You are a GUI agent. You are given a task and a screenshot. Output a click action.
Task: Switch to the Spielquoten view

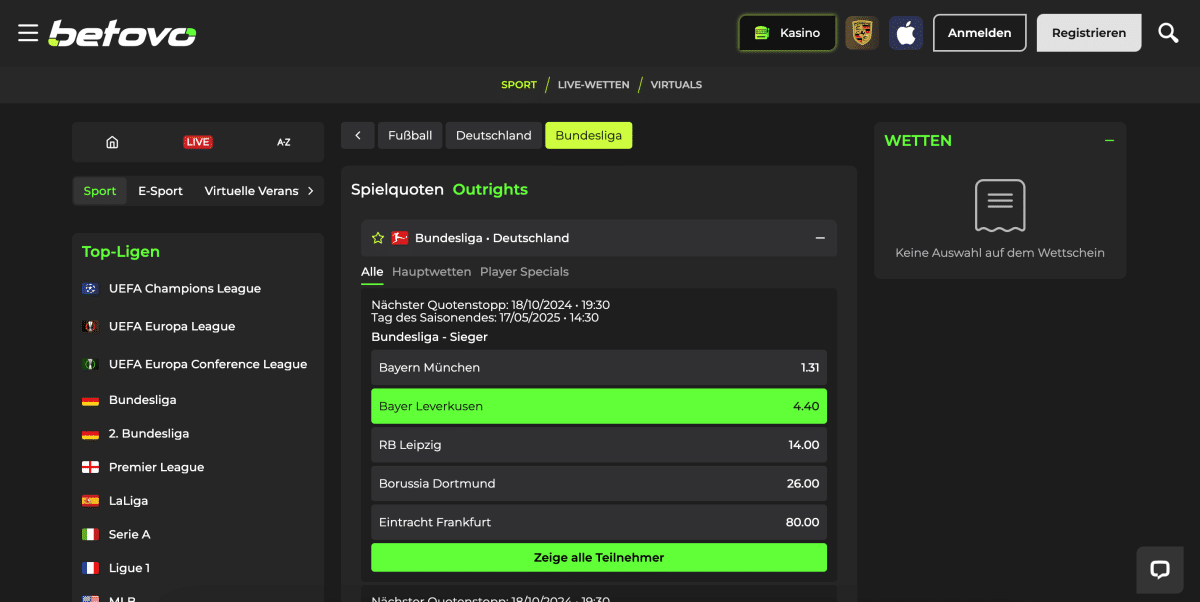click(397, 189)
